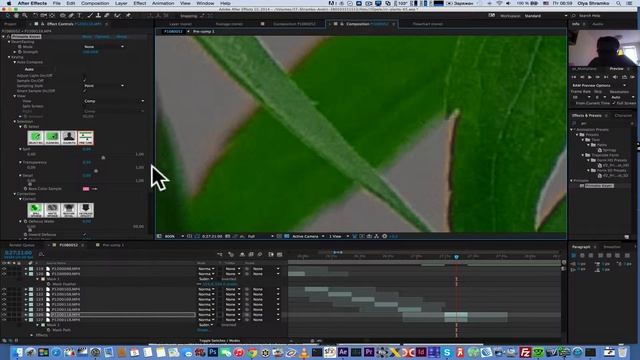Image resolution: width=640 pixels, height=360 pixels.
Task: Open the Active Camera view dropdown
Action: 308,236
